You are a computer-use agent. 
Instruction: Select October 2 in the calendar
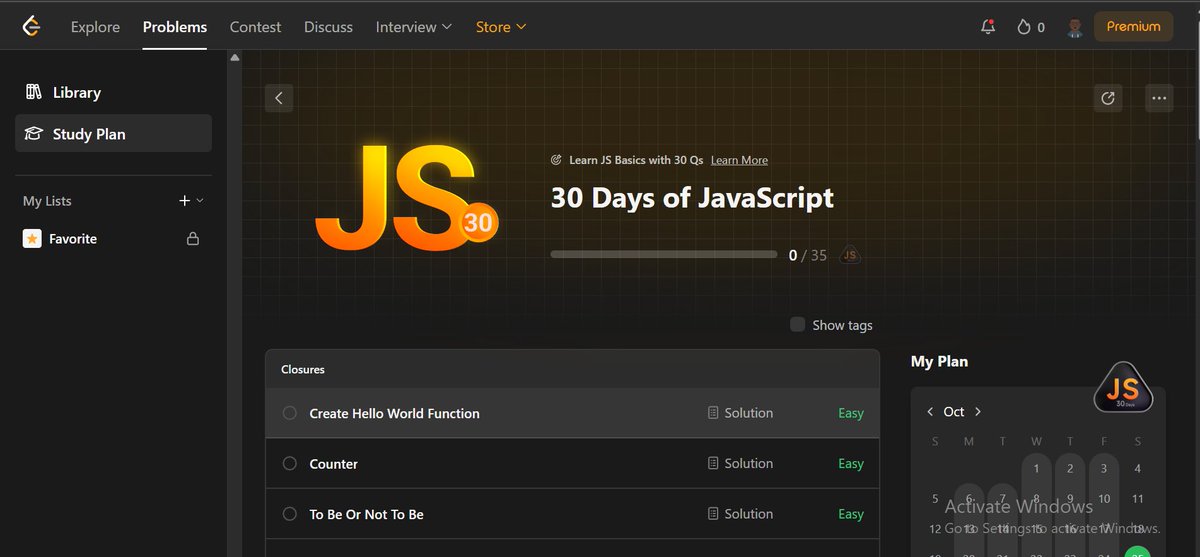[1070, 468]
